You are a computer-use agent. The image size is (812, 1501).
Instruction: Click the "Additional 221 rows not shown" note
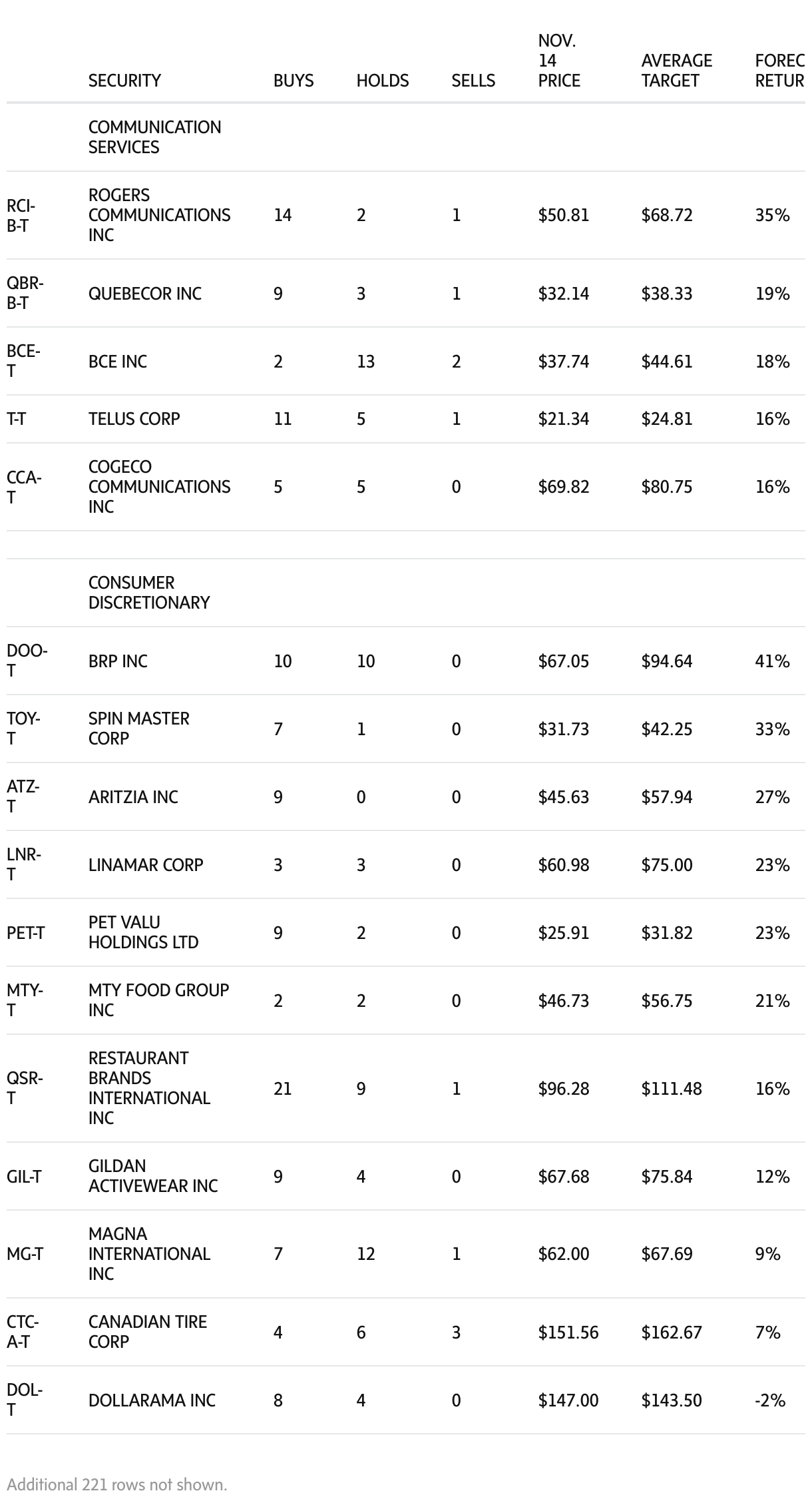pyautogui.click(x=117, y=1484)
